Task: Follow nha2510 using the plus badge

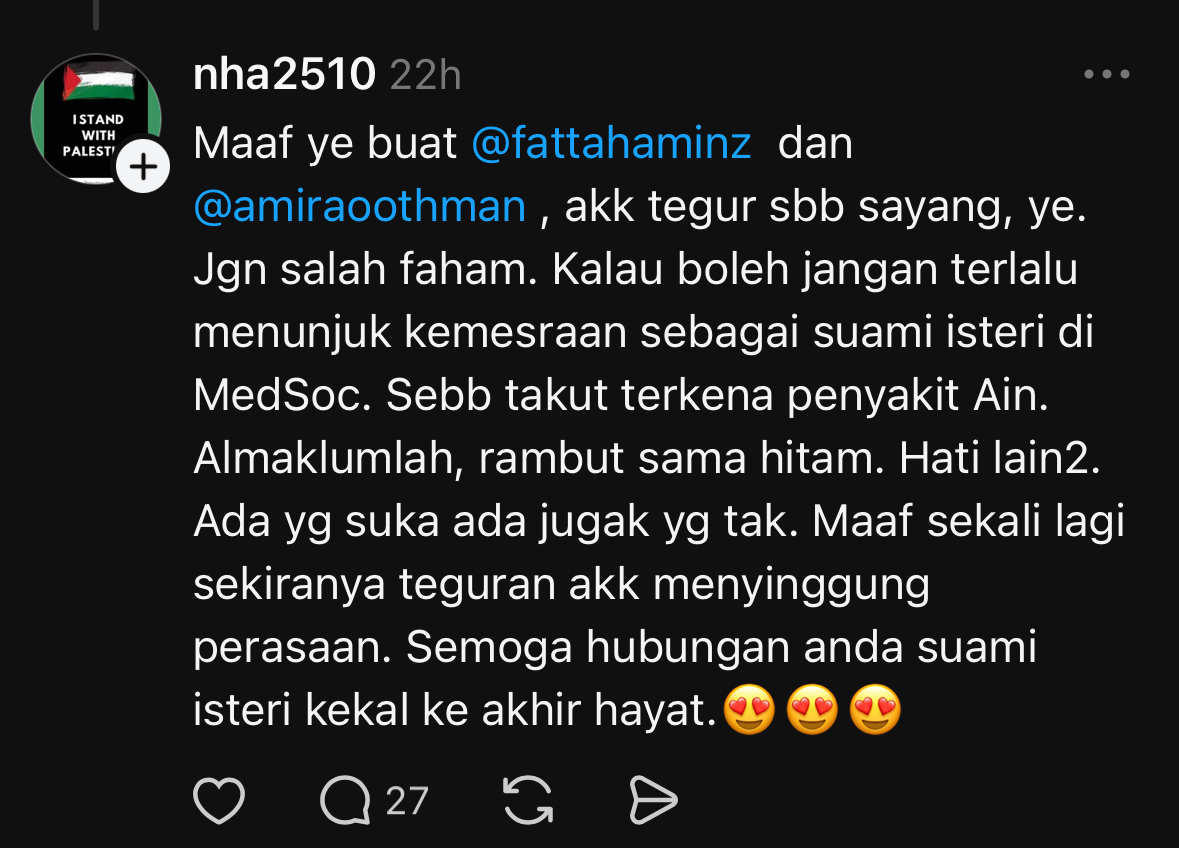Action: tap(143, 166)
